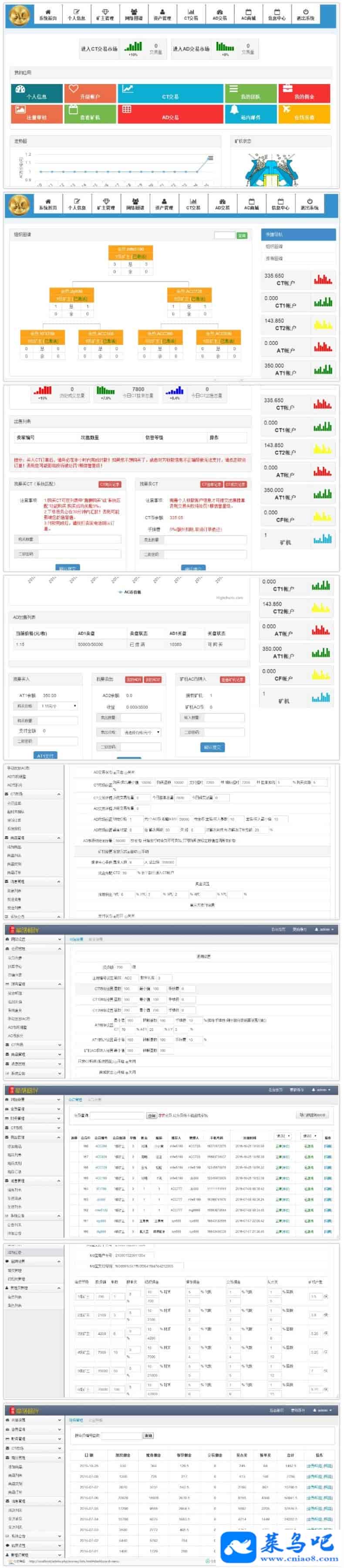This screenshot has width=344, height=1568.
Task: Click the green search button beside 组织图谱 search box
Action: tap(242, 235)
